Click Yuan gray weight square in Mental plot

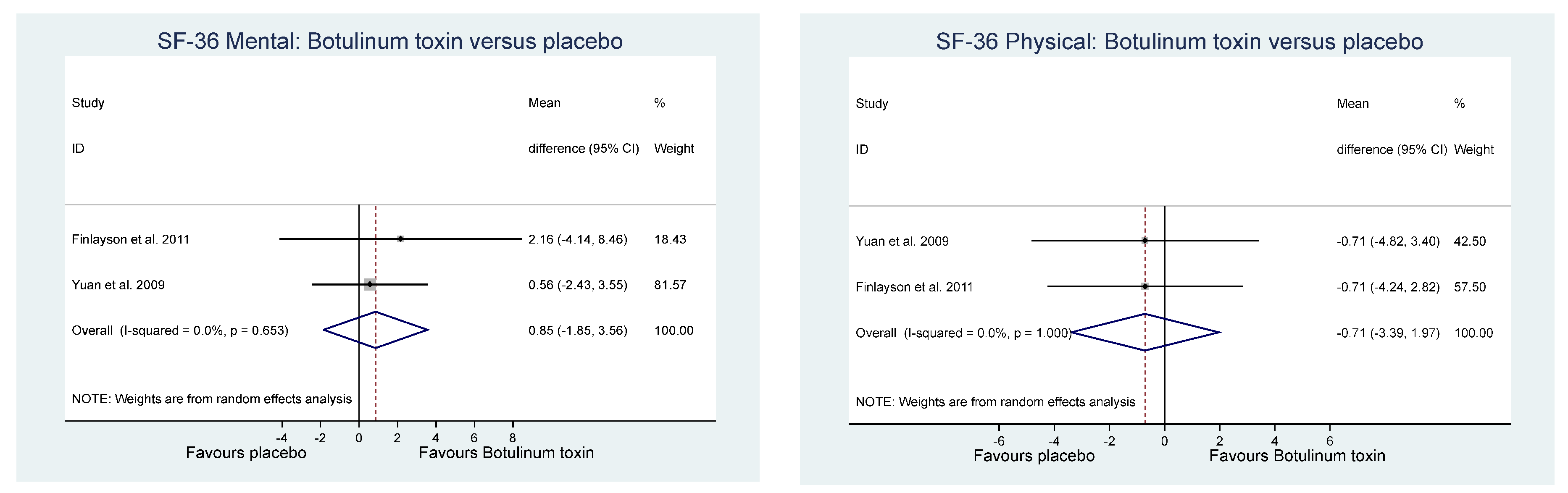(369, 284)
